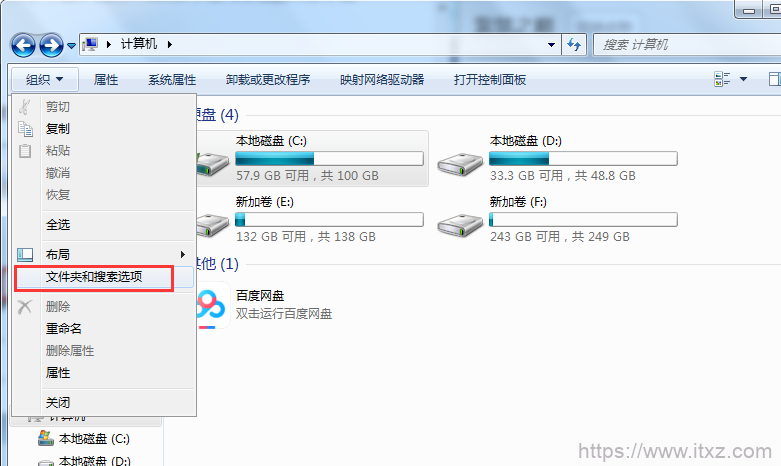This screenshot has width=781, height=466.
Task: Click the 搜索 计算机 search field
Action: tap(687, 45)
